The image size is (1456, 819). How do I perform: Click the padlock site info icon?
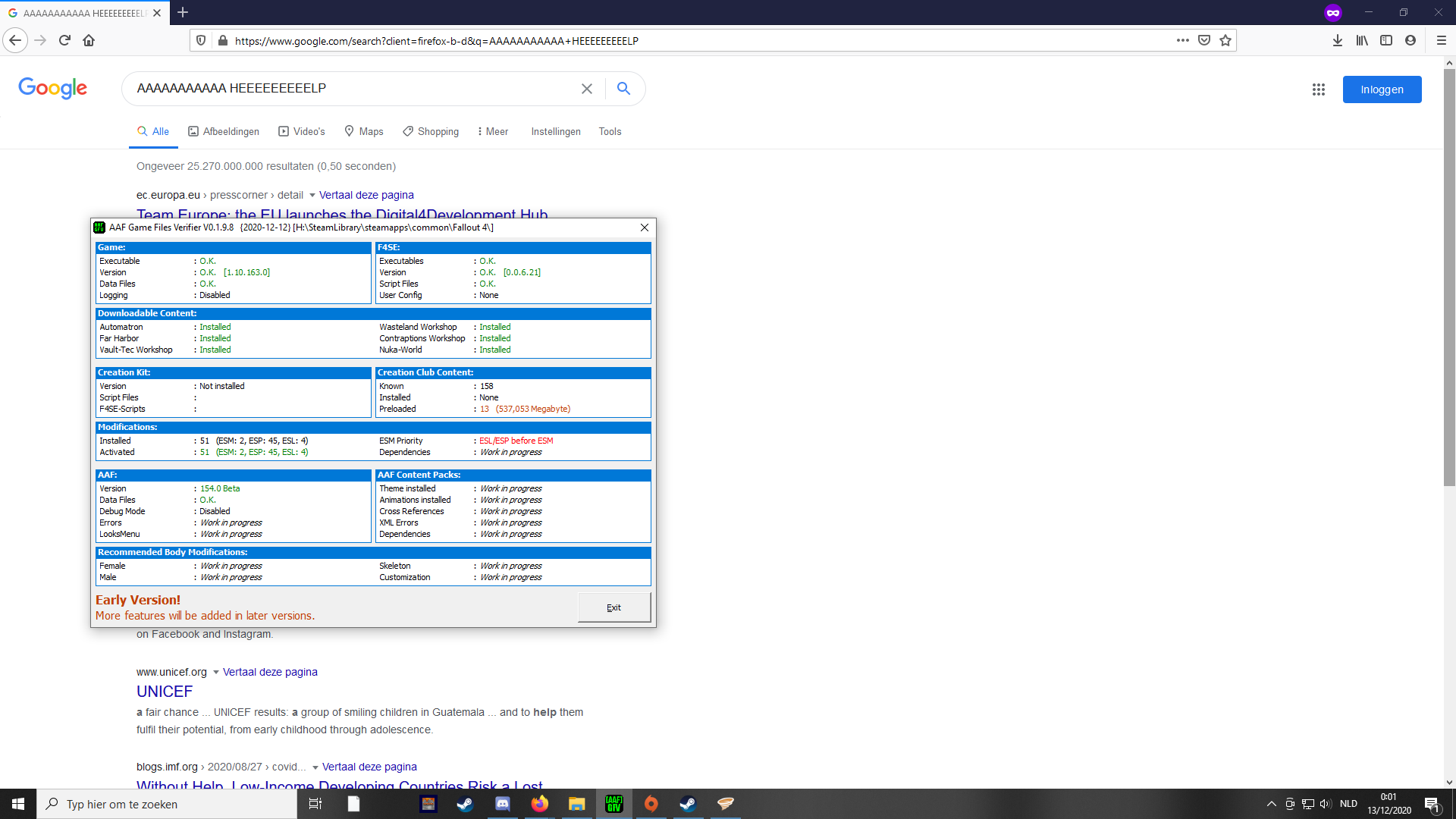pyautogui.click(x=222, y=40)
